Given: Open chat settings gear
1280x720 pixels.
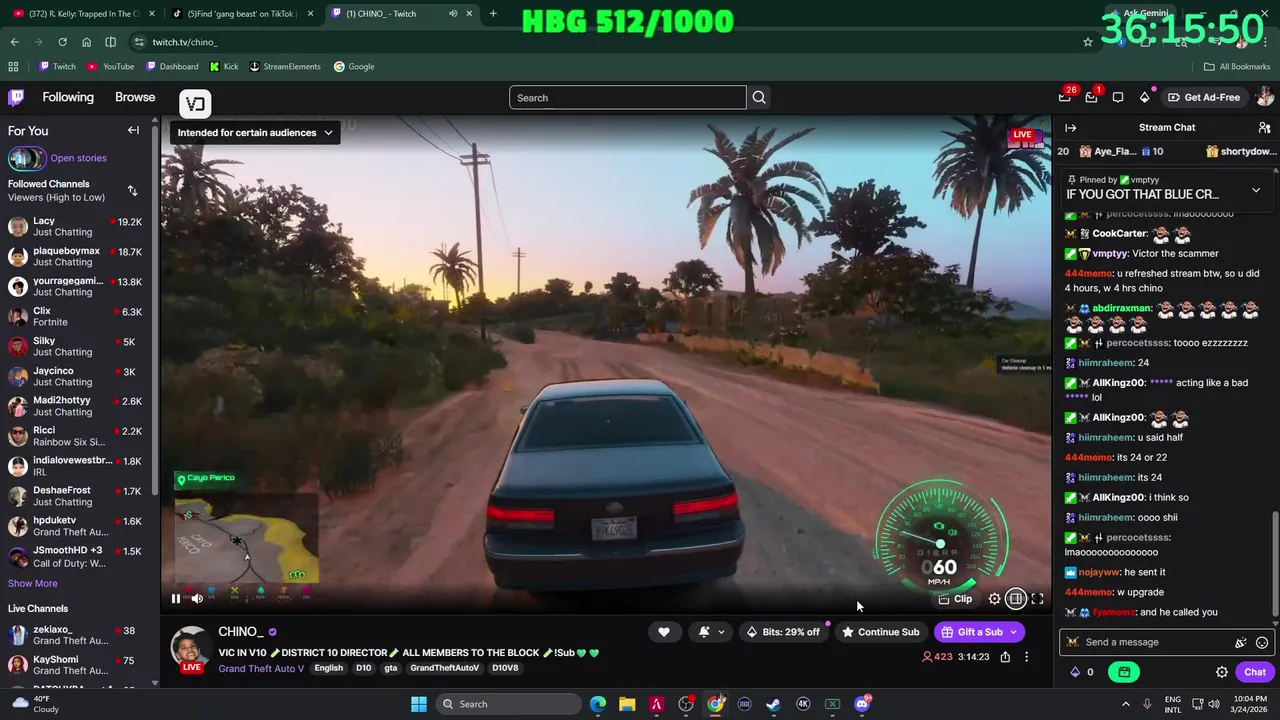Looking at the screenshot, I should pyautogui.click(x=1222, y=672).
